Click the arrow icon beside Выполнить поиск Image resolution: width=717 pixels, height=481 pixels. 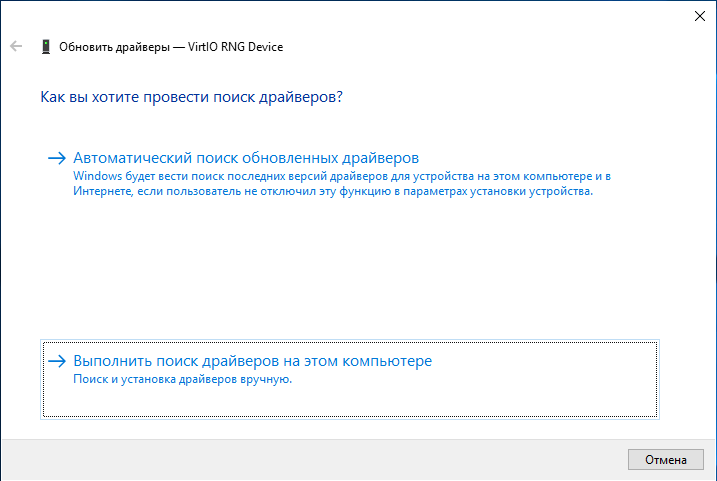pos(57,361)
